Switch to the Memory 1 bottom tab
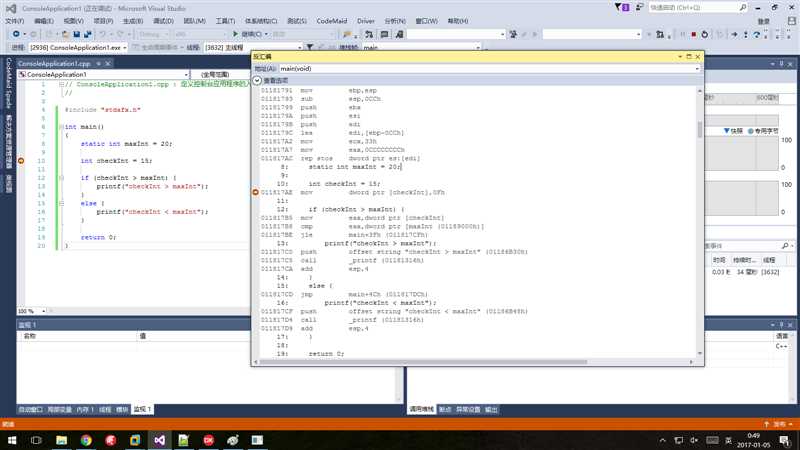This screenshot has width=800, height=450. tap(85, 409)
